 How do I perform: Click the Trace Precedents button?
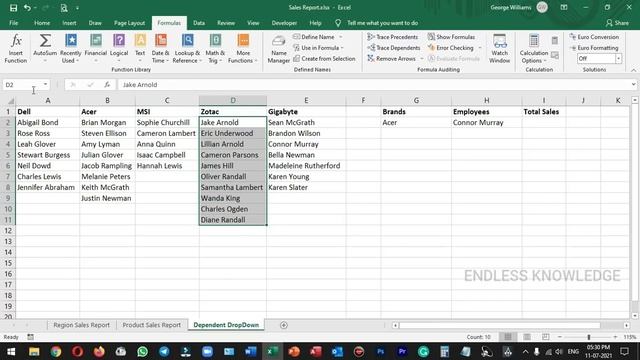click(393, 37)
